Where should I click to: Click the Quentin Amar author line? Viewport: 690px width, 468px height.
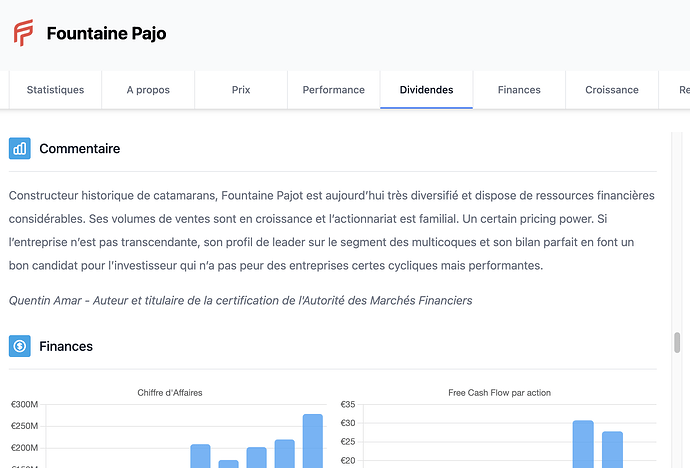click(x=240, y=300)
